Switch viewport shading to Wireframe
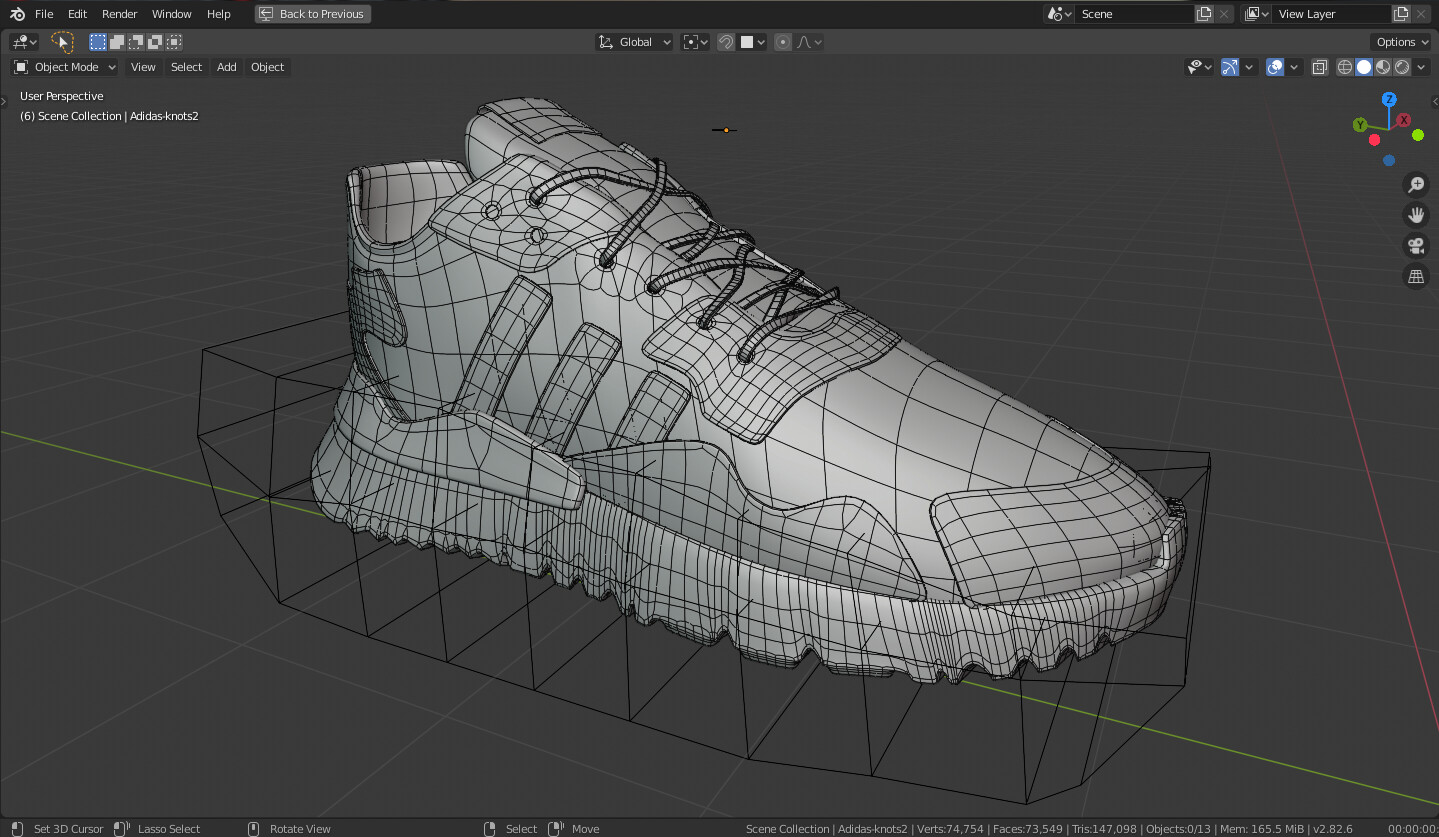The height and width of the screenshot is (837, 1439). point(1345,67)
